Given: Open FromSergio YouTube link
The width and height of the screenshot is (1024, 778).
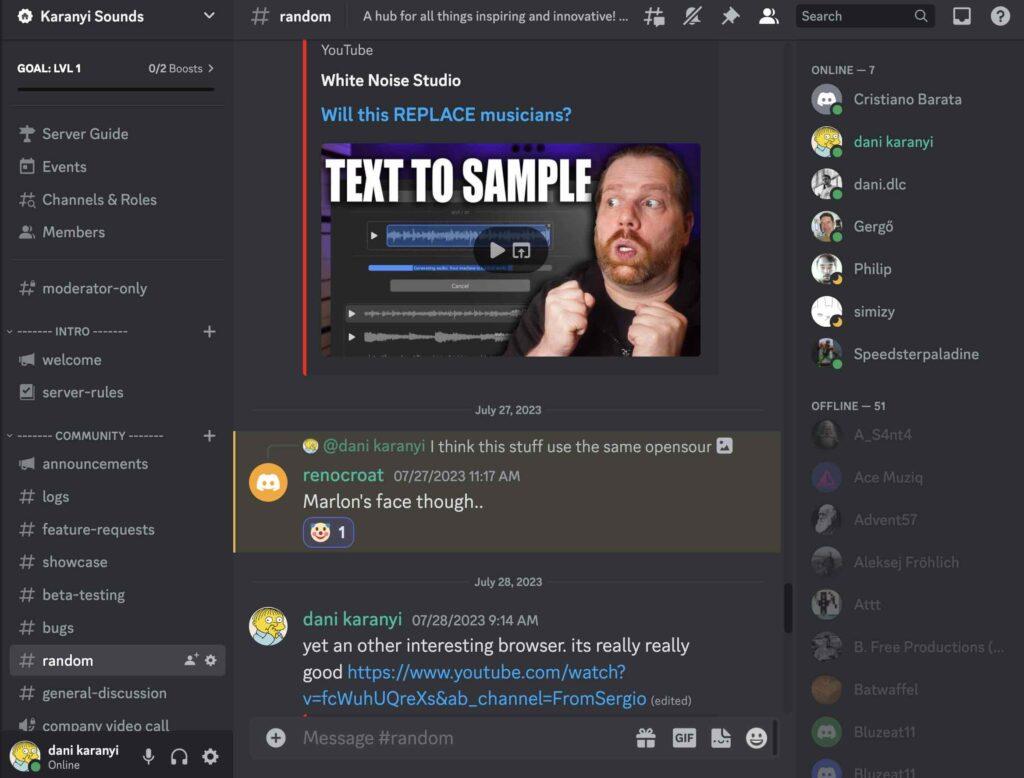Looking at the screenshot, I should coord(474,685).
